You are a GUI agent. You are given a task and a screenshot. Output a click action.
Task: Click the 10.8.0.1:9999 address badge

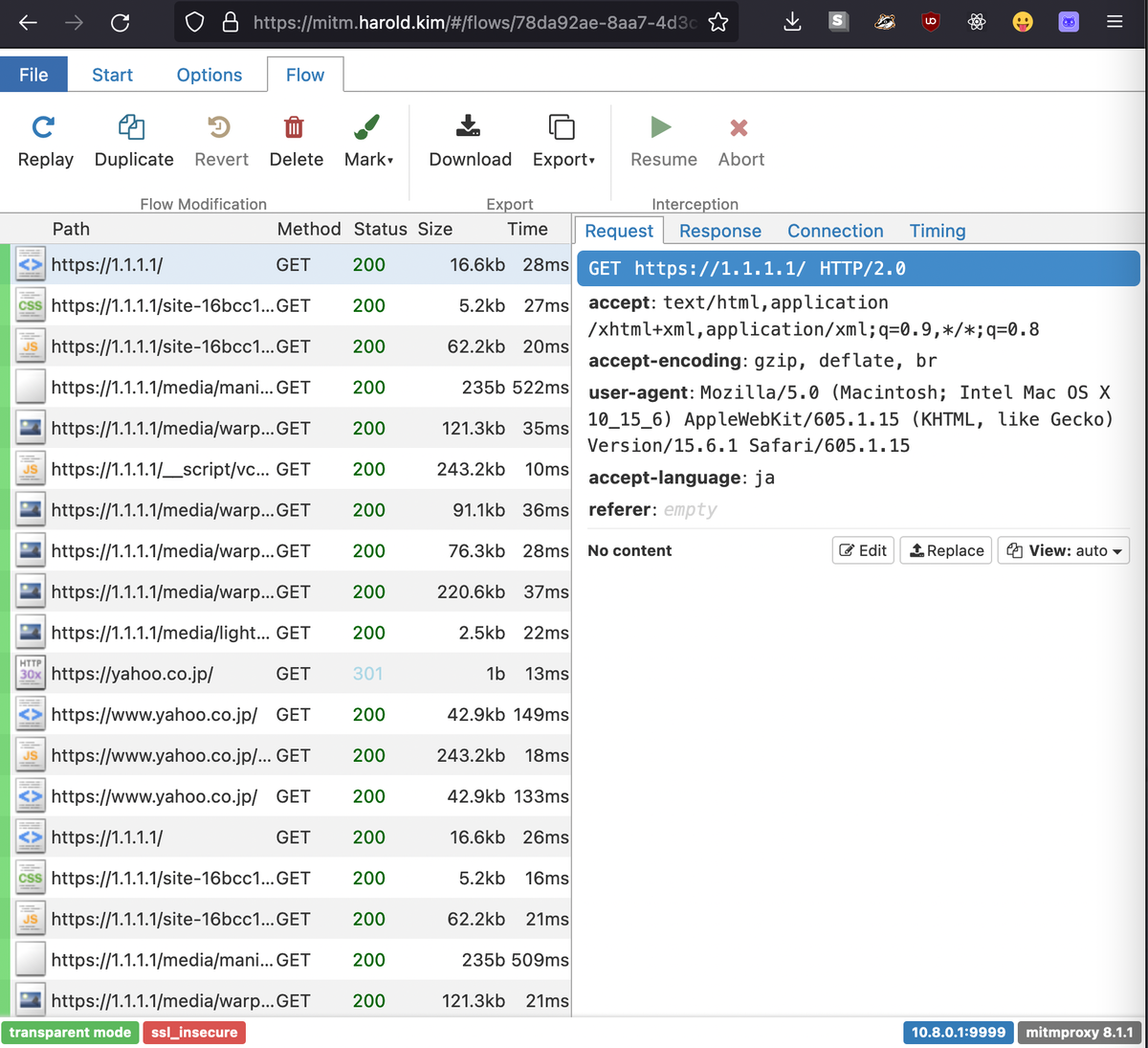point(958,1033)
